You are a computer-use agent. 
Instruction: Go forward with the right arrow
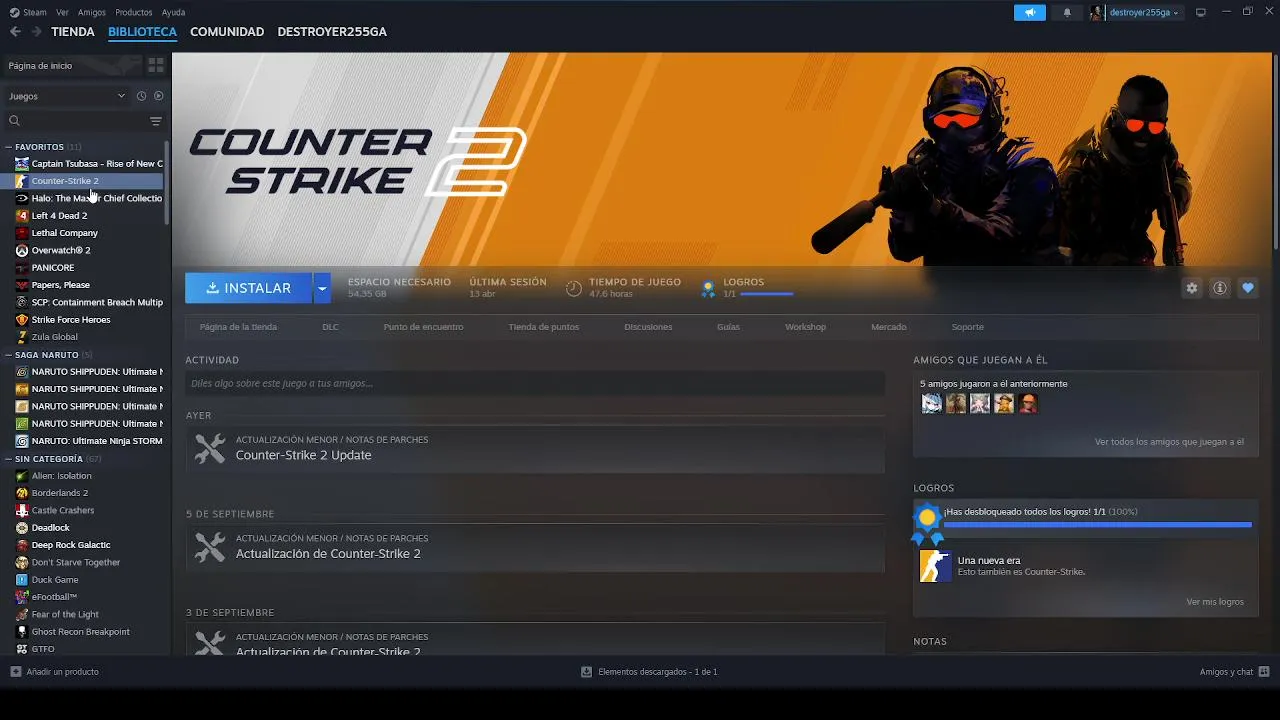point(36,32)
